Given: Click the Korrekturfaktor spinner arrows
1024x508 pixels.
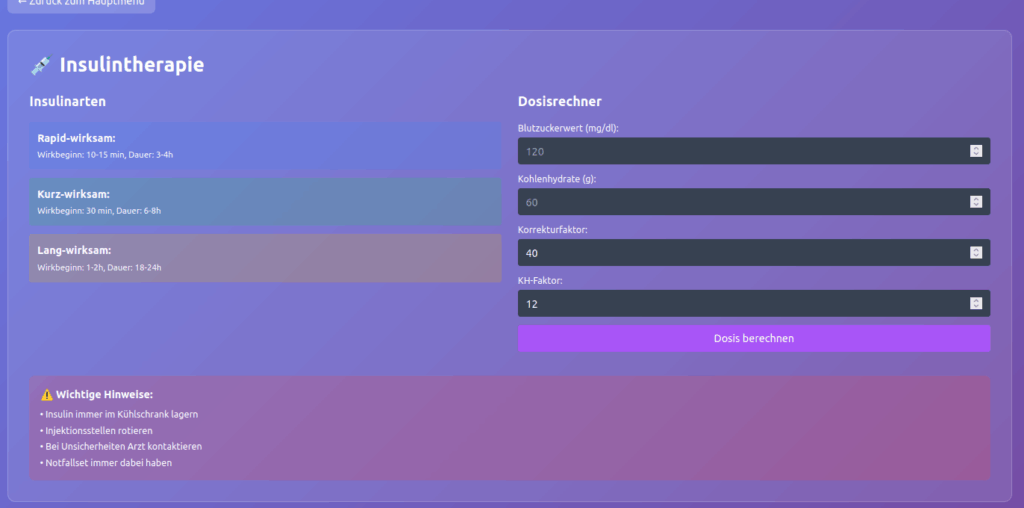Looking at the screenshot, I should pyautogui.click(x=976, y=253).
